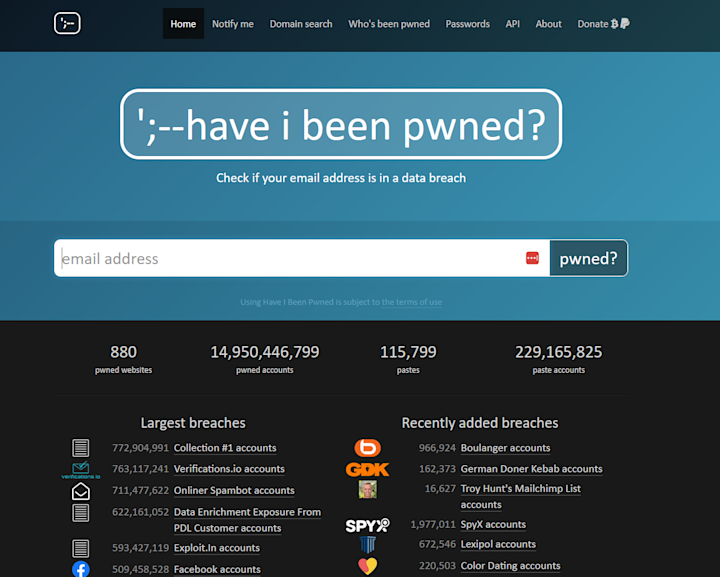Open Verifications.io accounts link

[x=229, y=469]
